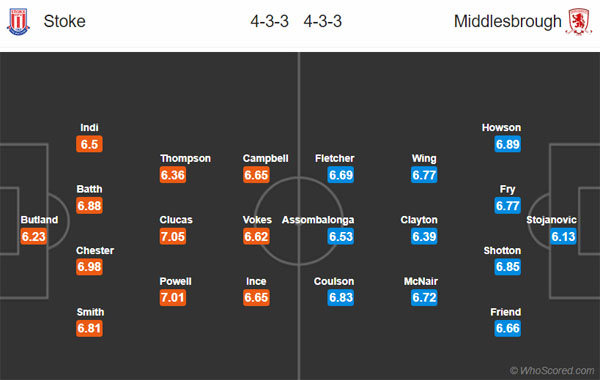Click the Fletcher player name

334,158
